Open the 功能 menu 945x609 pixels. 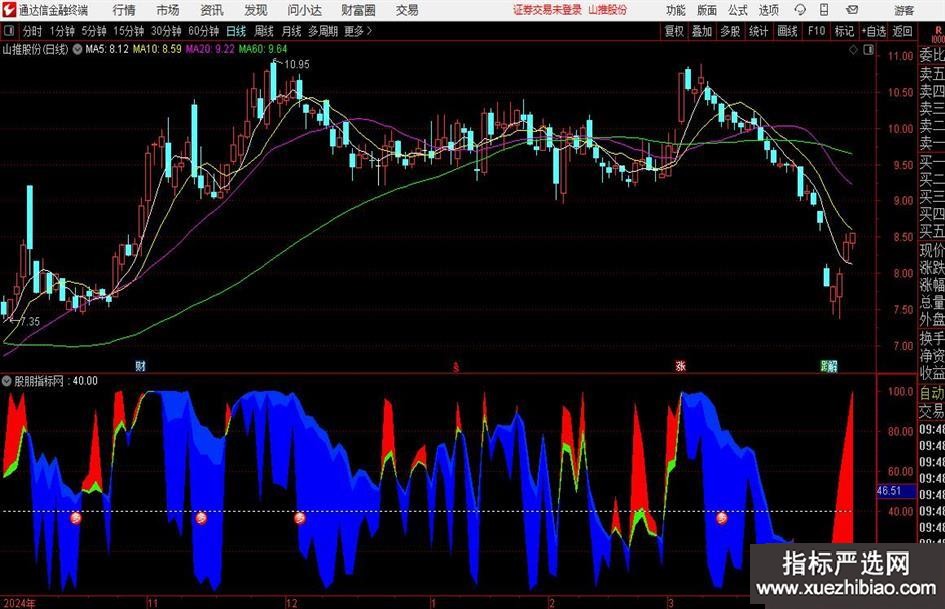pyautogui.click(x=676, y=10)
